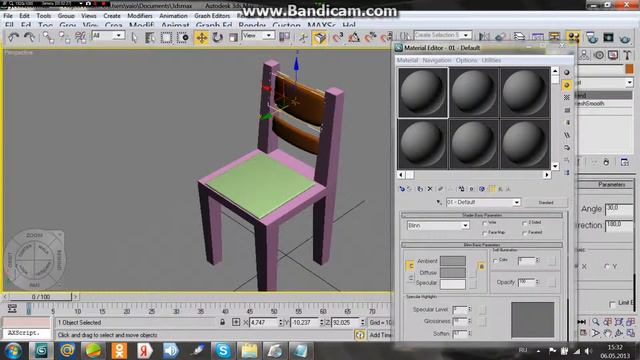Collapse the Parameters rollout in command panel
The height and width of the screenshot is (360, 640).
606,184
